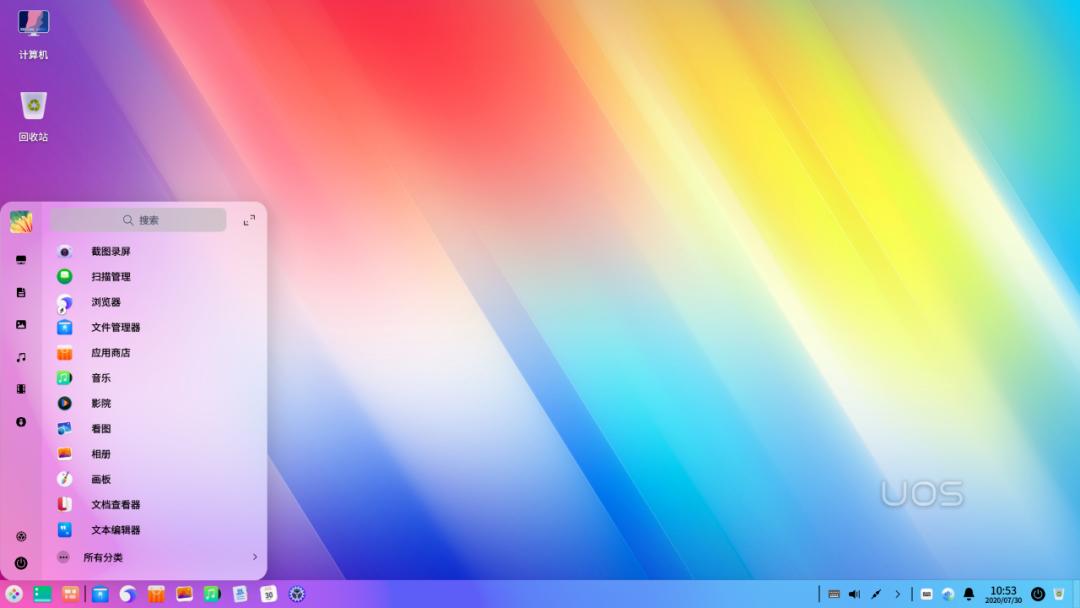Open the 画板 drawing app
1080x608 pixels.
point(100,479)
